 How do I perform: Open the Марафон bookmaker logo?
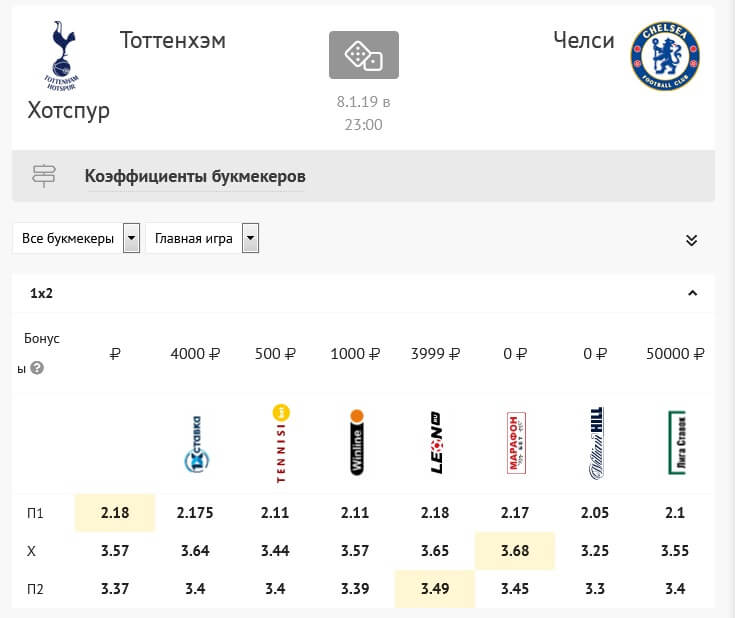[x=516, y=443]
